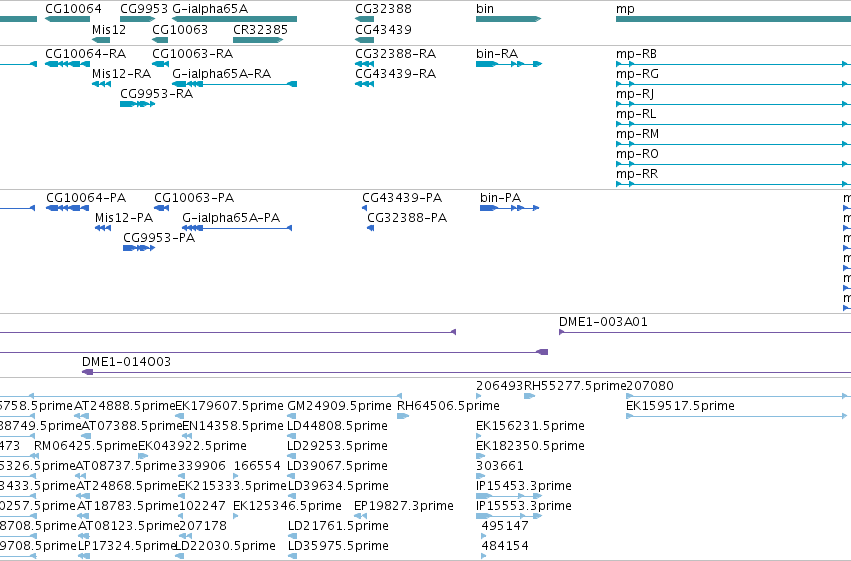Click the mp-RL transcript label
The width and height of the screenshot is (851, 561).
[636, 113]
